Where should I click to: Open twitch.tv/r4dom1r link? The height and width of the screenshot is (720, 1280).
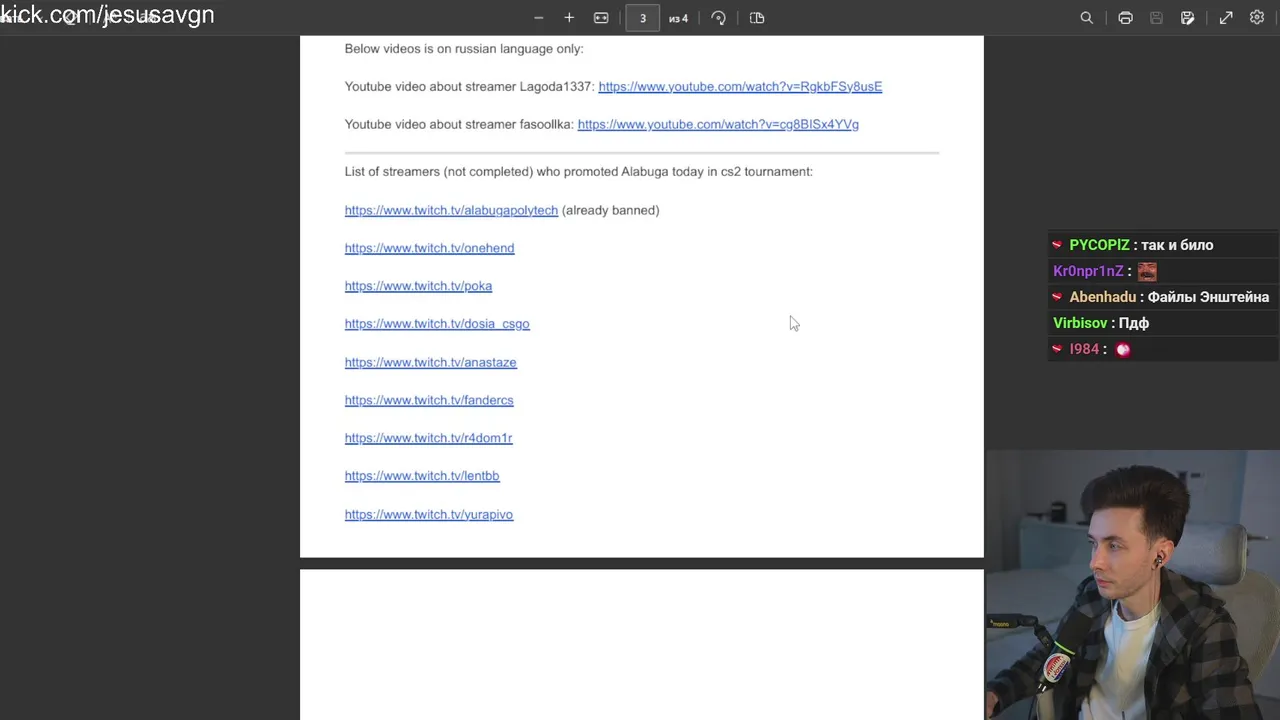click(x=428, y=439)
